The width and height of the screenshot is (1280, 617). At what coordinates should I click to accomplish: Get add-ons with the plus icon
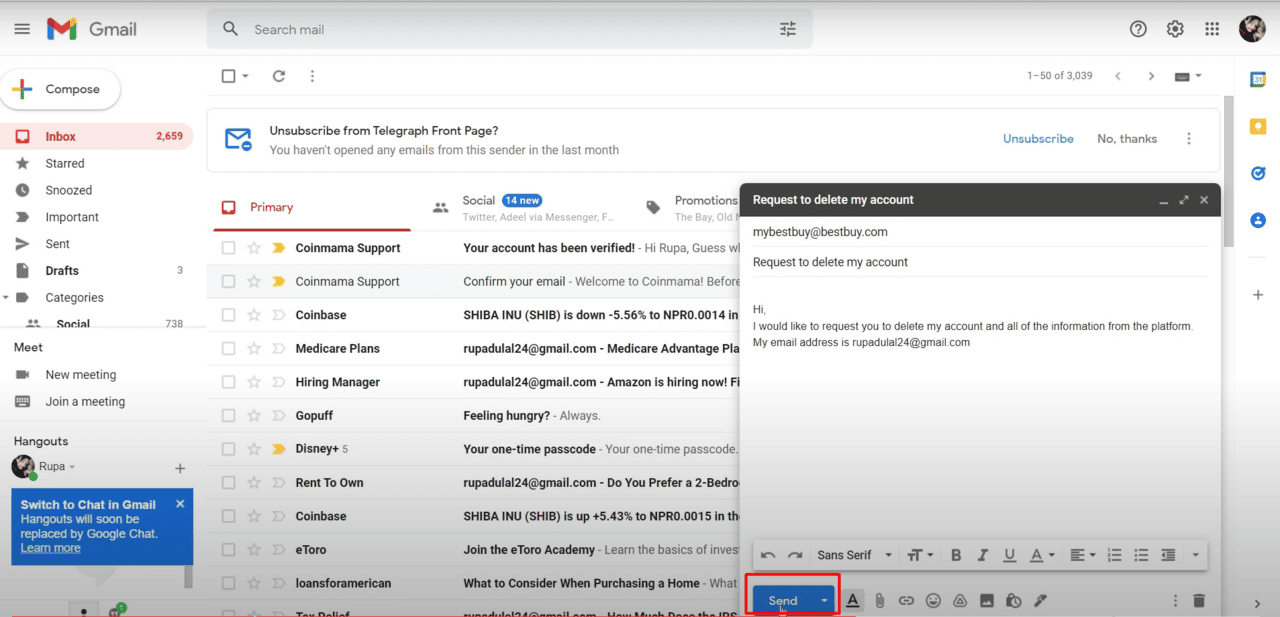click(x=1258, y=295)
